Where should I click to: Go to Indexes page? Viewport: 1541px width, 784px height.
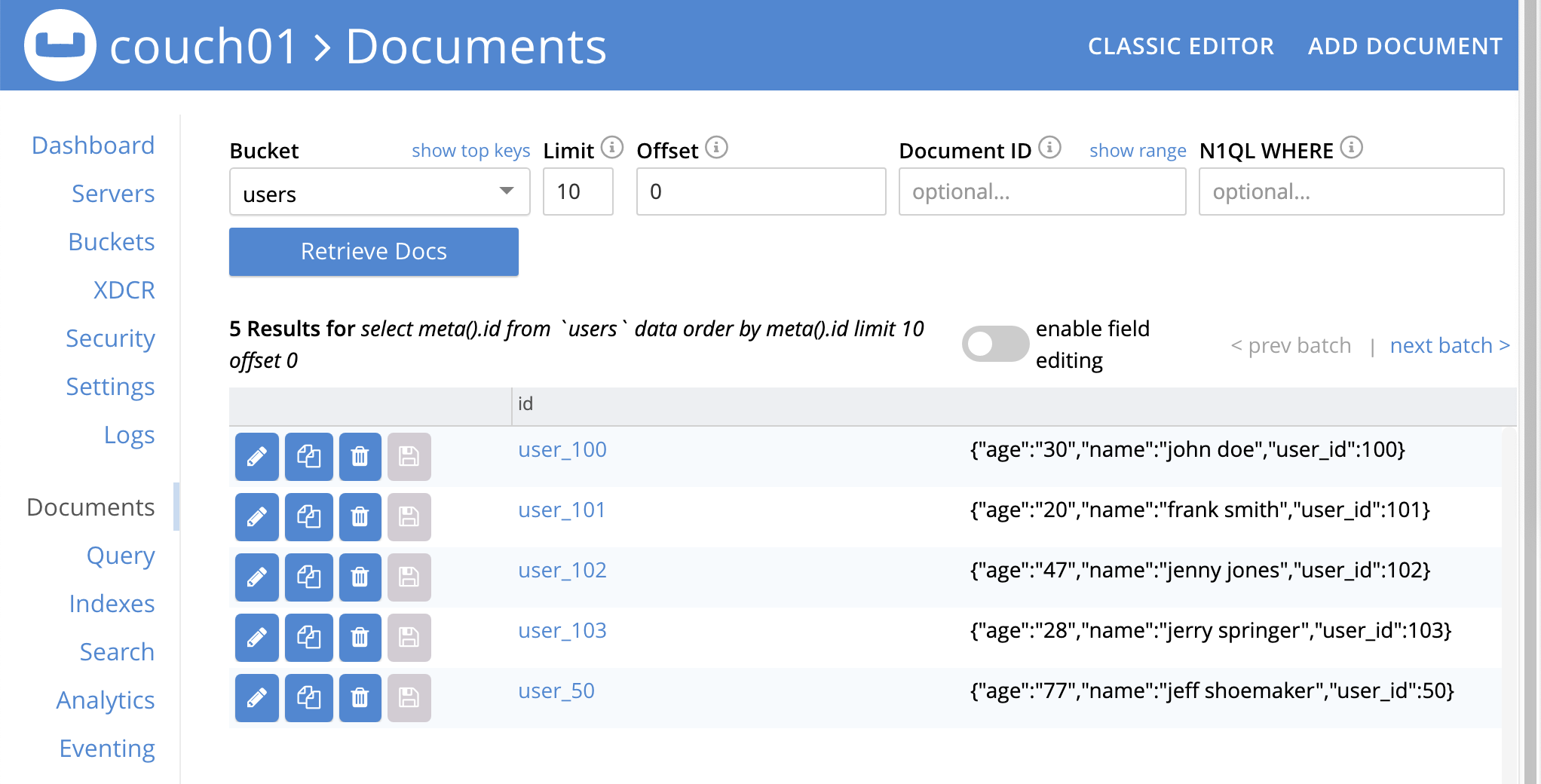click(112, 603)
